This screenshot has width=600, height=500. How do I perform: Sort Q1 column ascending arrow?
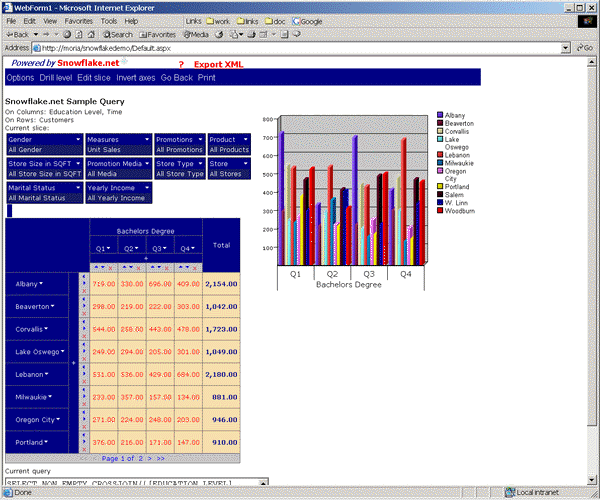(96, 267)
